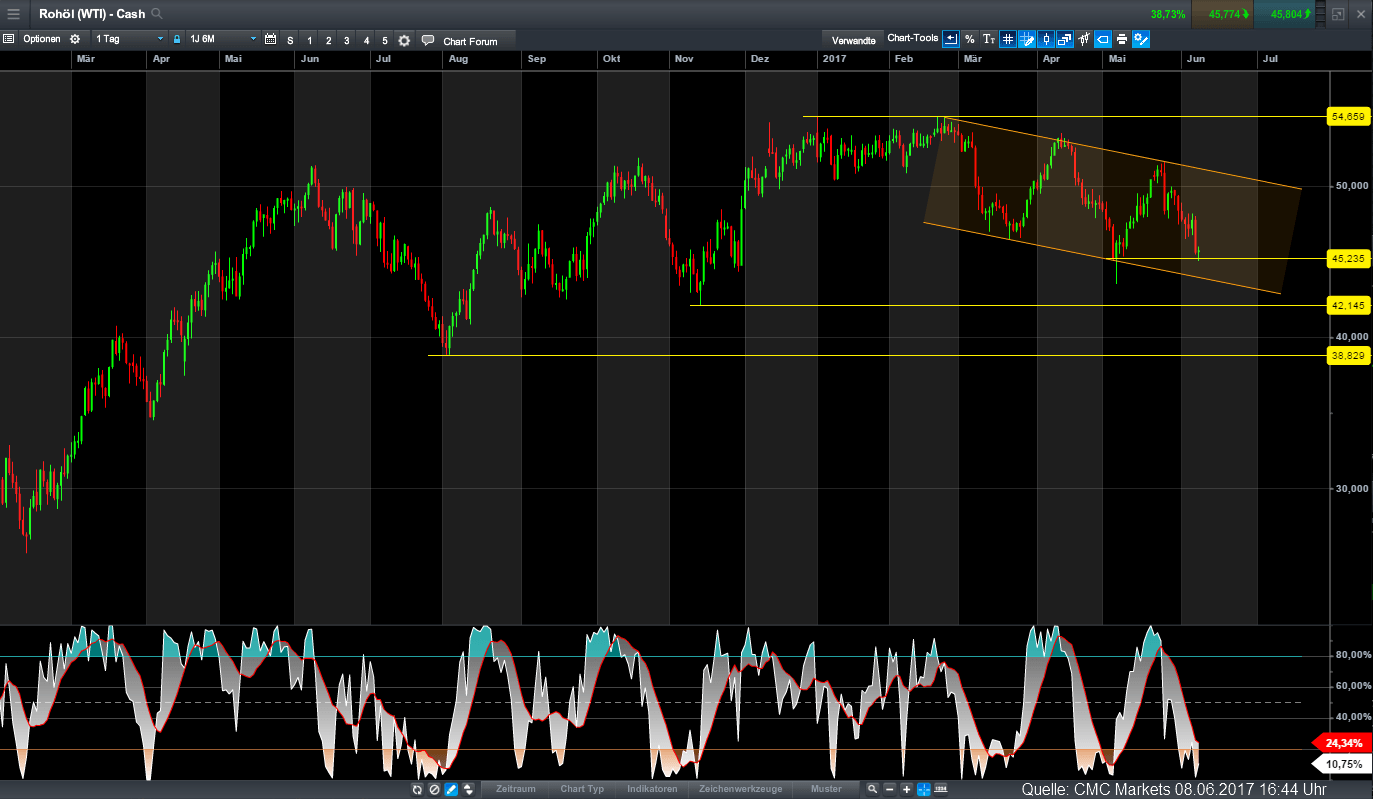Toggle the grid lines tool
The width and height of the screenshot is (1373, 799).
1008,39
